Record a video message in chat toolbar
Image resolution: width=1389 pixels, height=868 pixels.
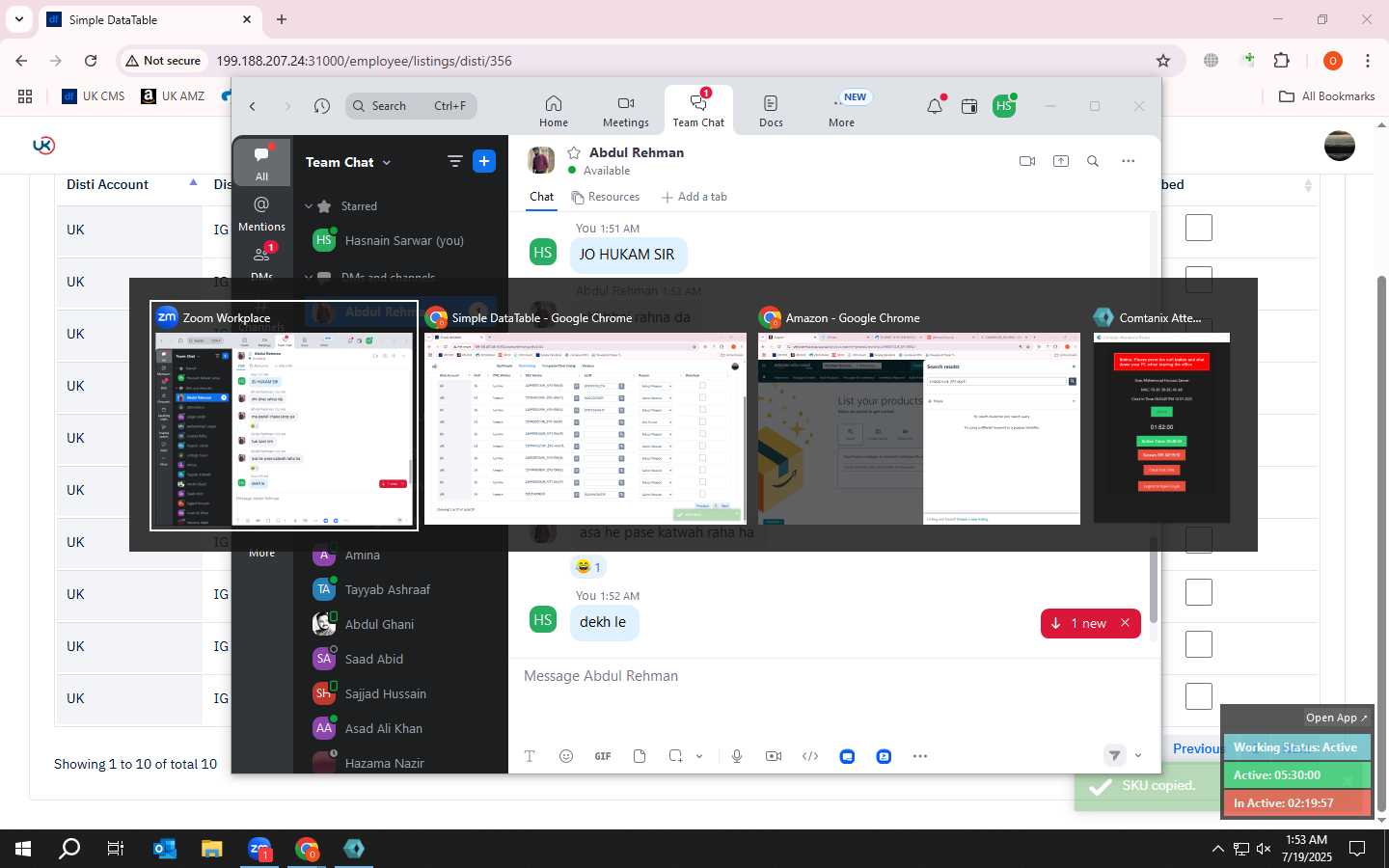click(x=774, y=756)
